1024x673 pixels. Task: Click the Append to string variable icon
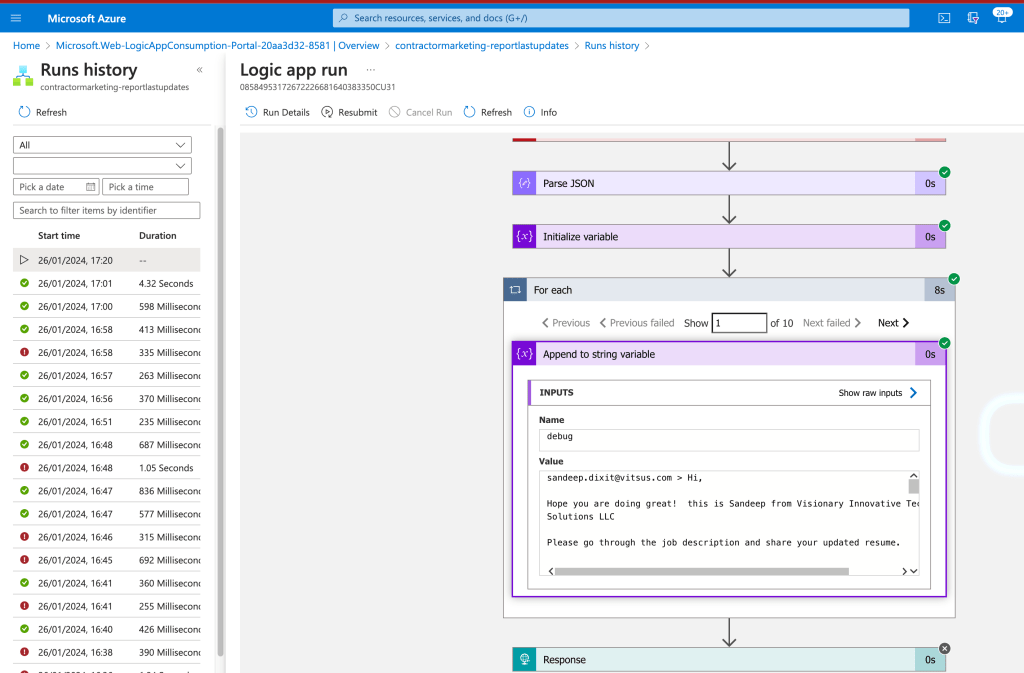click(x=524, y=354)
